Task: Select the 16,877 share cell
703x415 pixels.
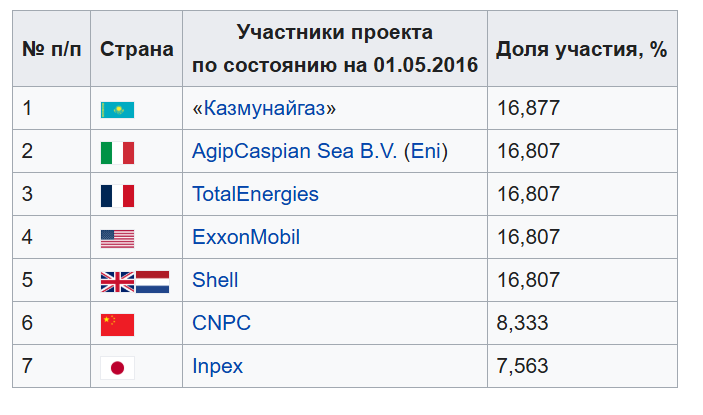Action: pos(528,109)
